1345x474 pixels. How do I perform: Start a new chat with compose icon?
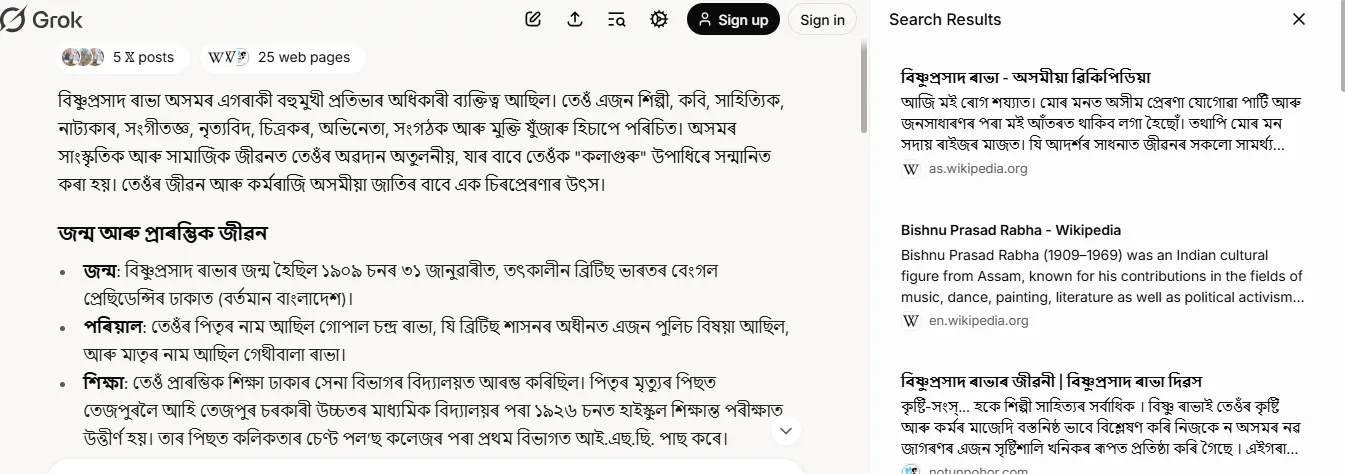point(533,19)
